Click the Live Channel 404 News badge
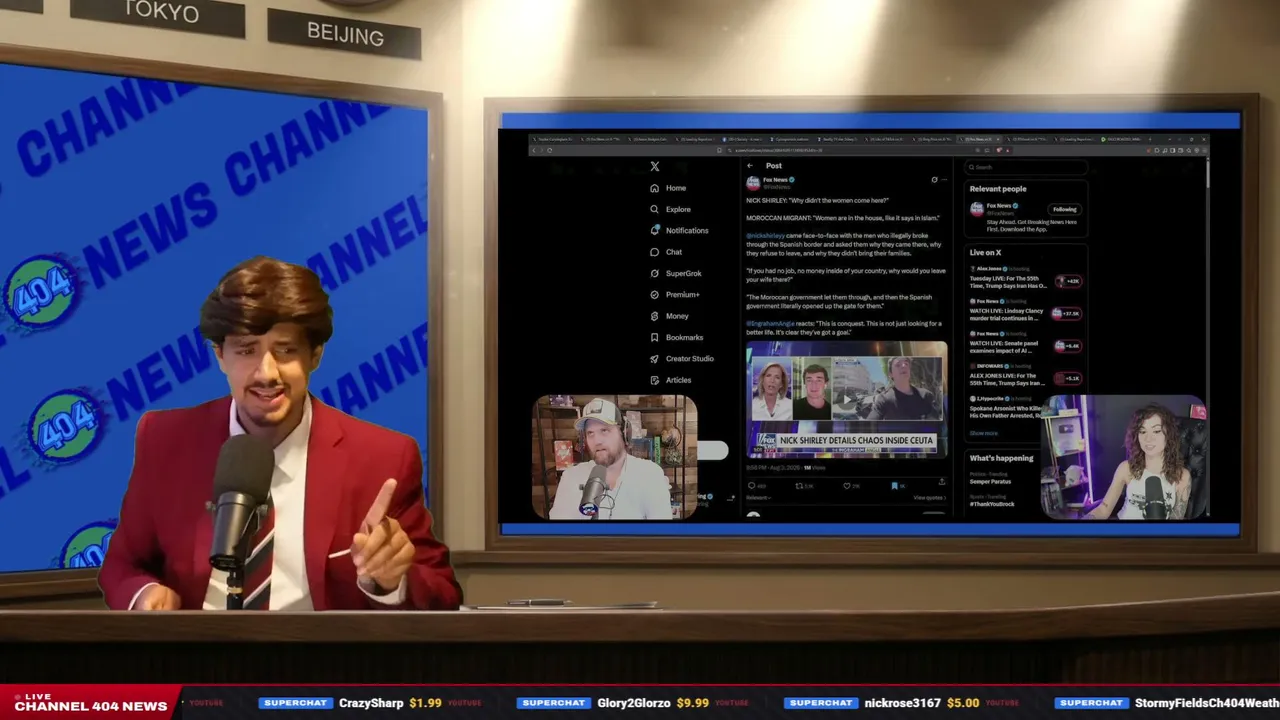This screenshot has height=720, width=1280. point(91,702)
